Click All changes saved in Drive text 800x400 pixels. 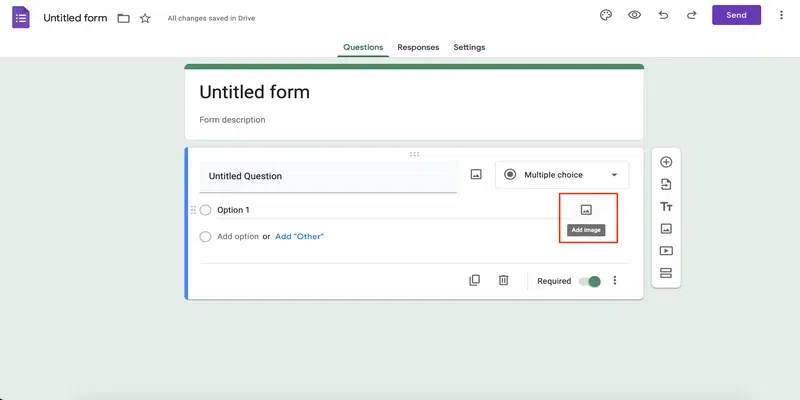211,18
